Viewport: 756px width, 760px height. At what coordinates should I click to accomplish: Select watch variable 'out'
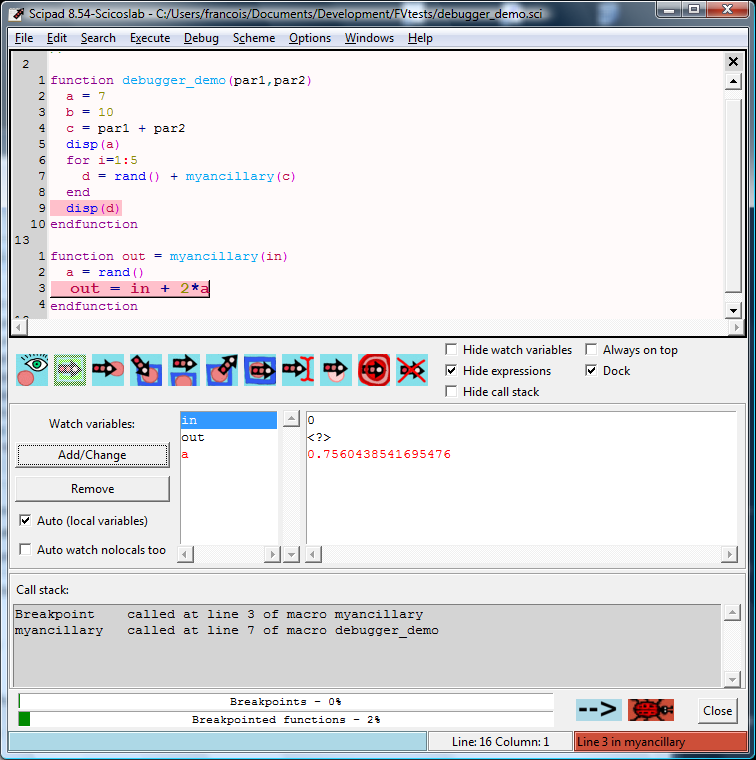(x=228, y=437)
